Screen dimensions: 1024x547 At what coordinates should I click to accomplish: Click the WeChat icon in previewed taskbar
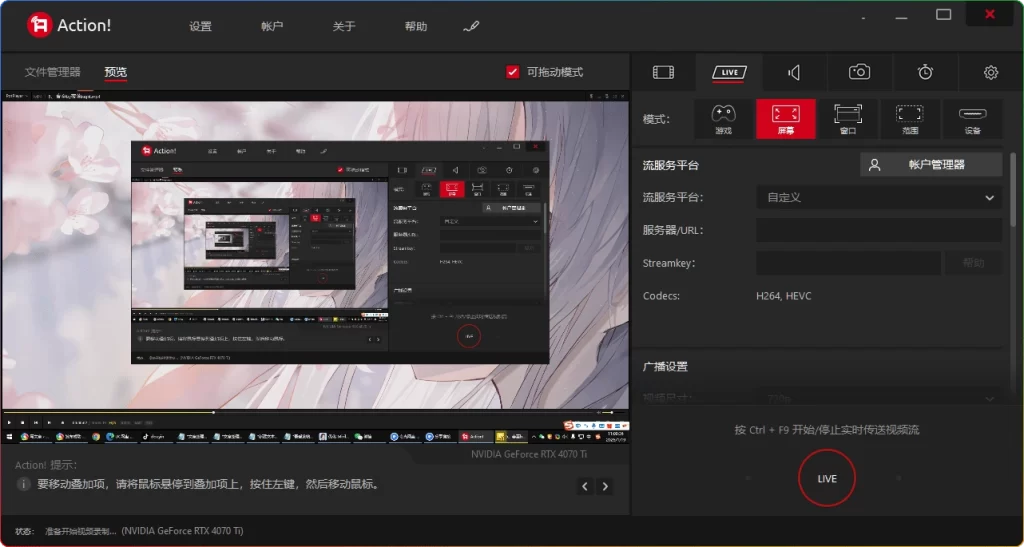tap(359, 437)
